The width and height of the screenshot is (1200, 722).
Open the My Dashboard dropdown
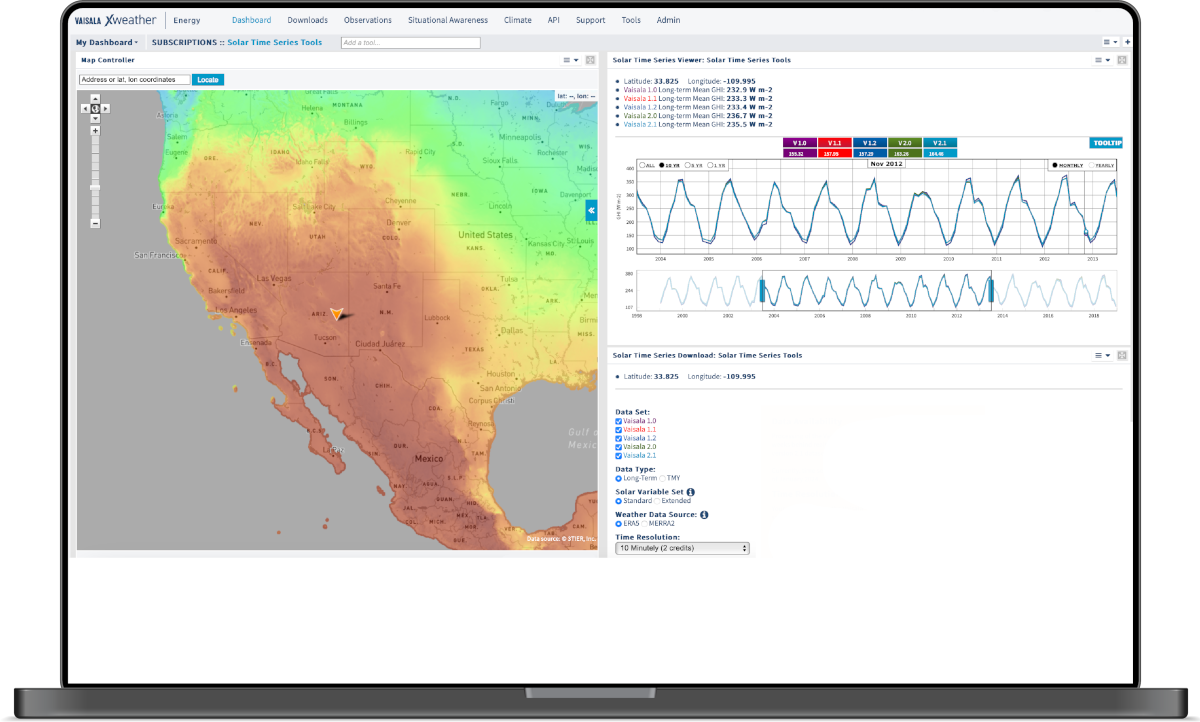click(x=107, y=42)
